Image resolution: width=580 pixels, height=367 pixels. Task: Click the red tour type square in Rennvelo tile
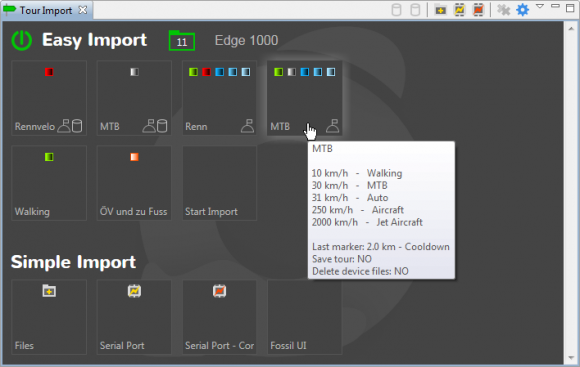pyautogui.click(x=49, y=72)
